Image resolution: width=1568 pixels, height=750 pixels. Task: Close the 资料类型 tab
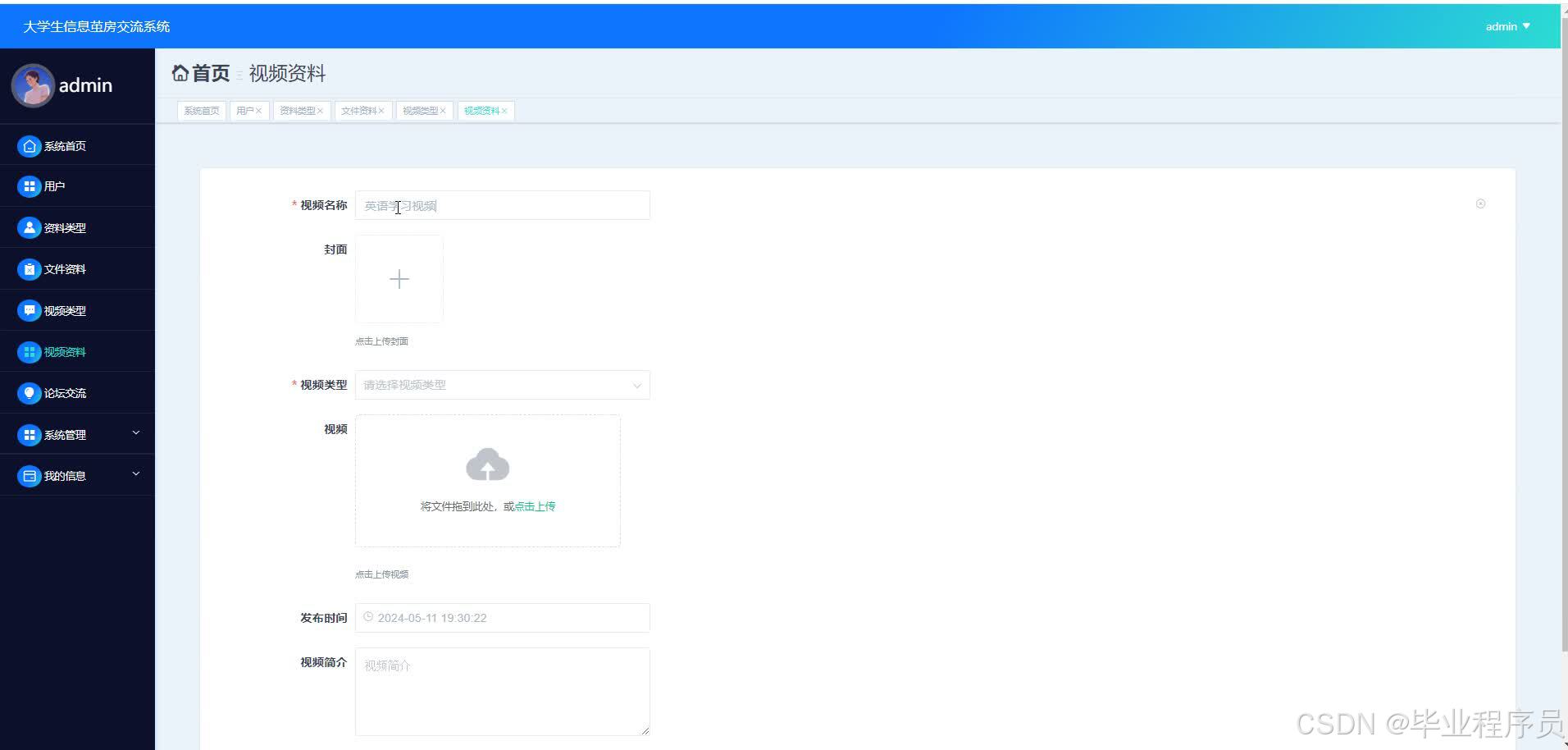coord(320,111)
